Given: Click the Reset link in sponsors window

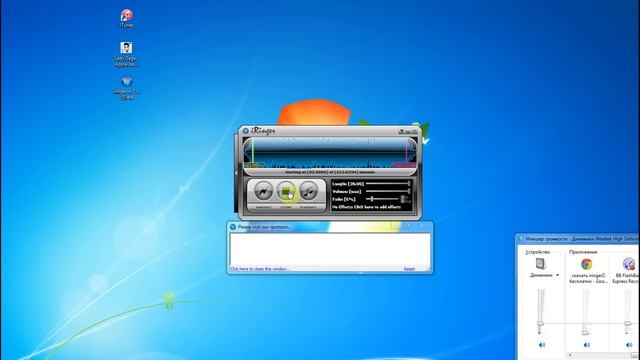Looking at the screenshot, I should click(409, 269).
